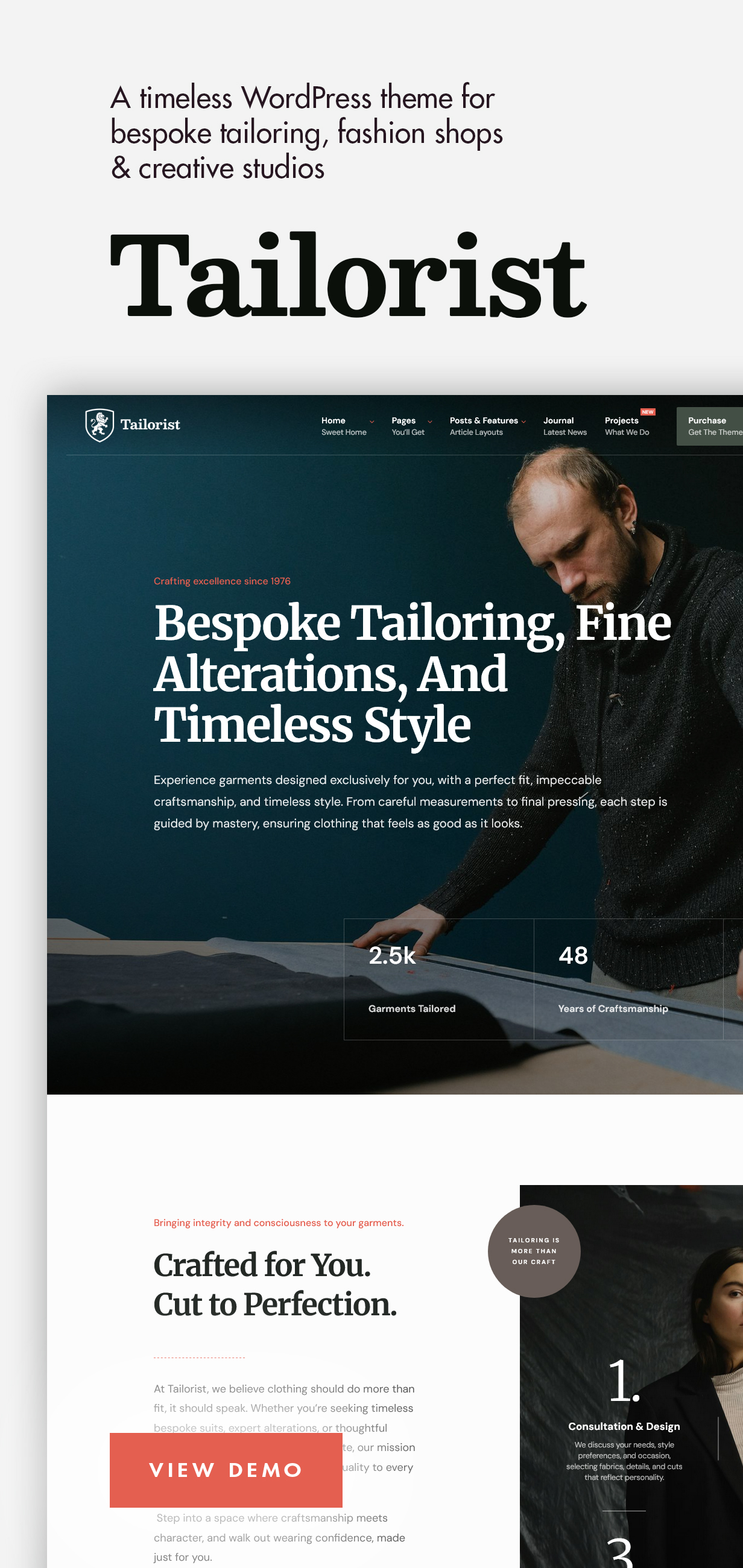Click the Tailorist lion shield logo icon

coord(99,425)
